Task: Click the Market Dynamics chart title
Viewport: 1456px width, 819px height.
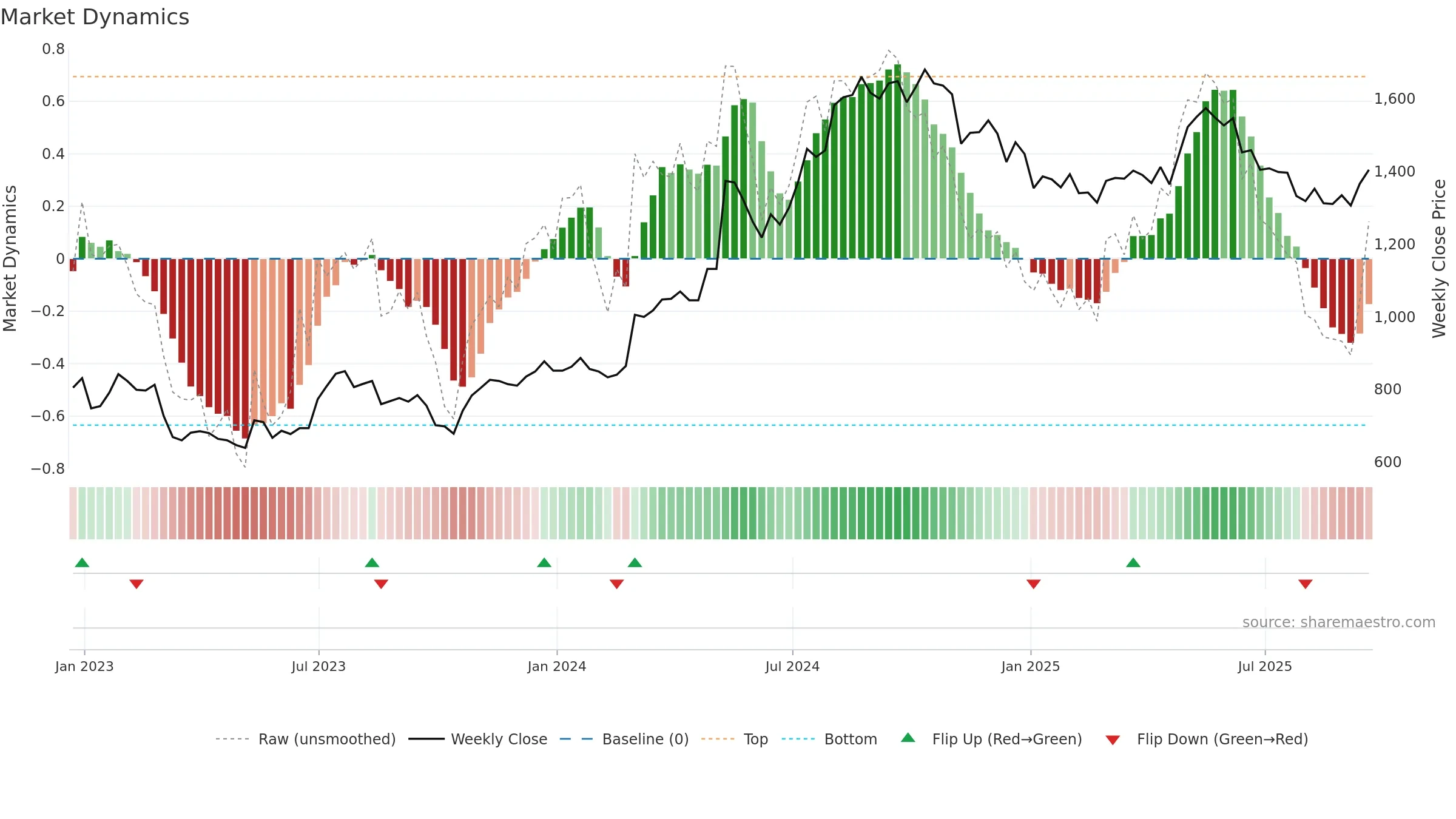Action: 95,17
